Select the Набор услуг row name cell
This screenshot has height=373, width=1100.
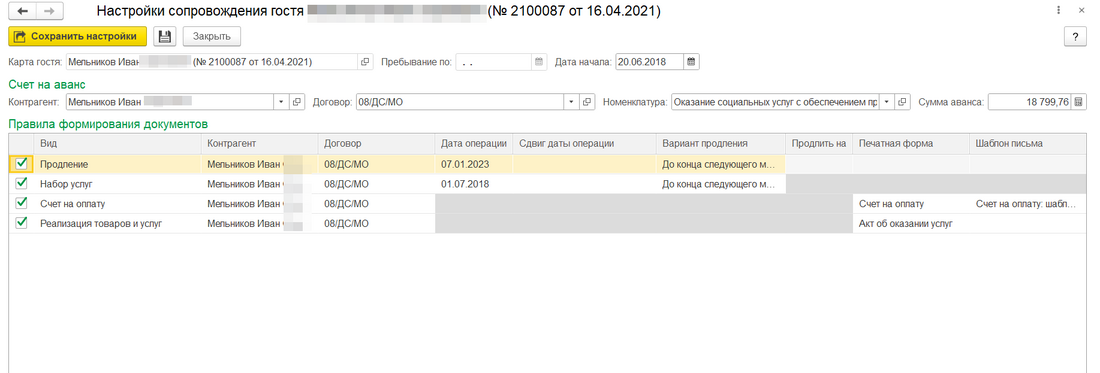tap(118, 184)
